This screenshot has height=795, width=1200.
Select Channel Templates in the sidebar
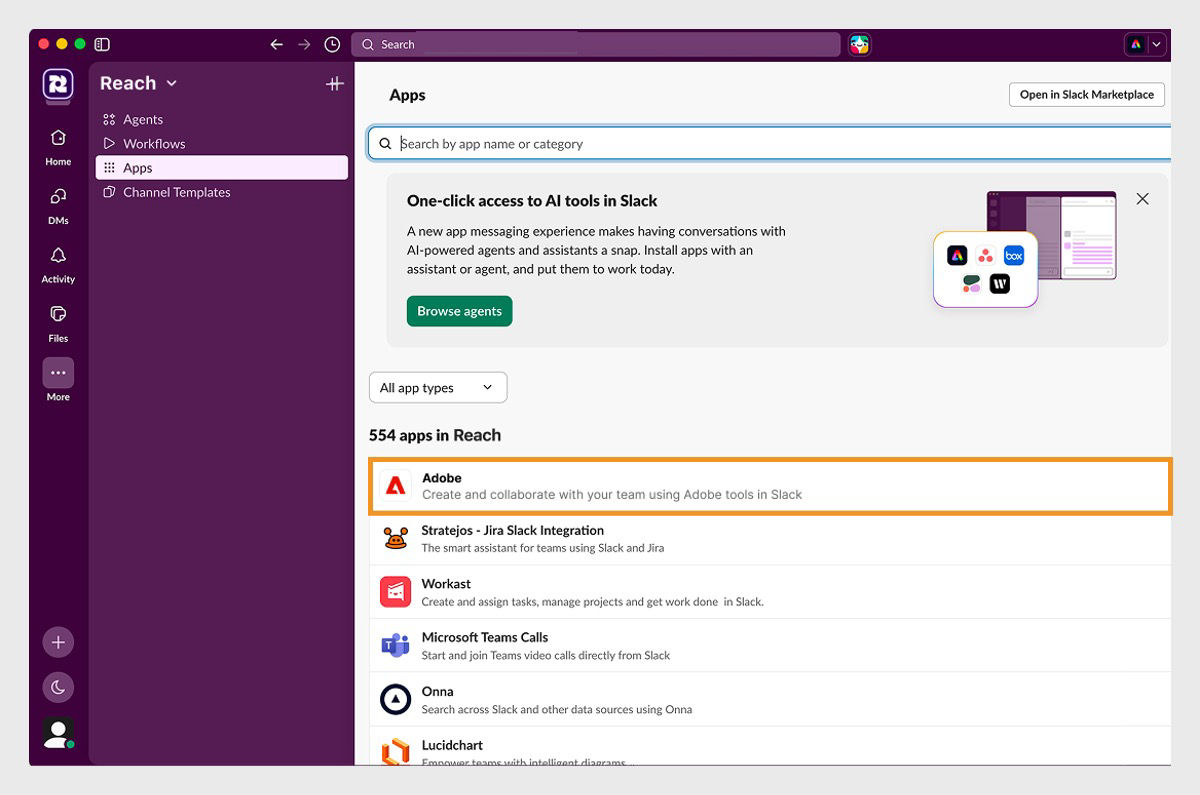[222, 192]
